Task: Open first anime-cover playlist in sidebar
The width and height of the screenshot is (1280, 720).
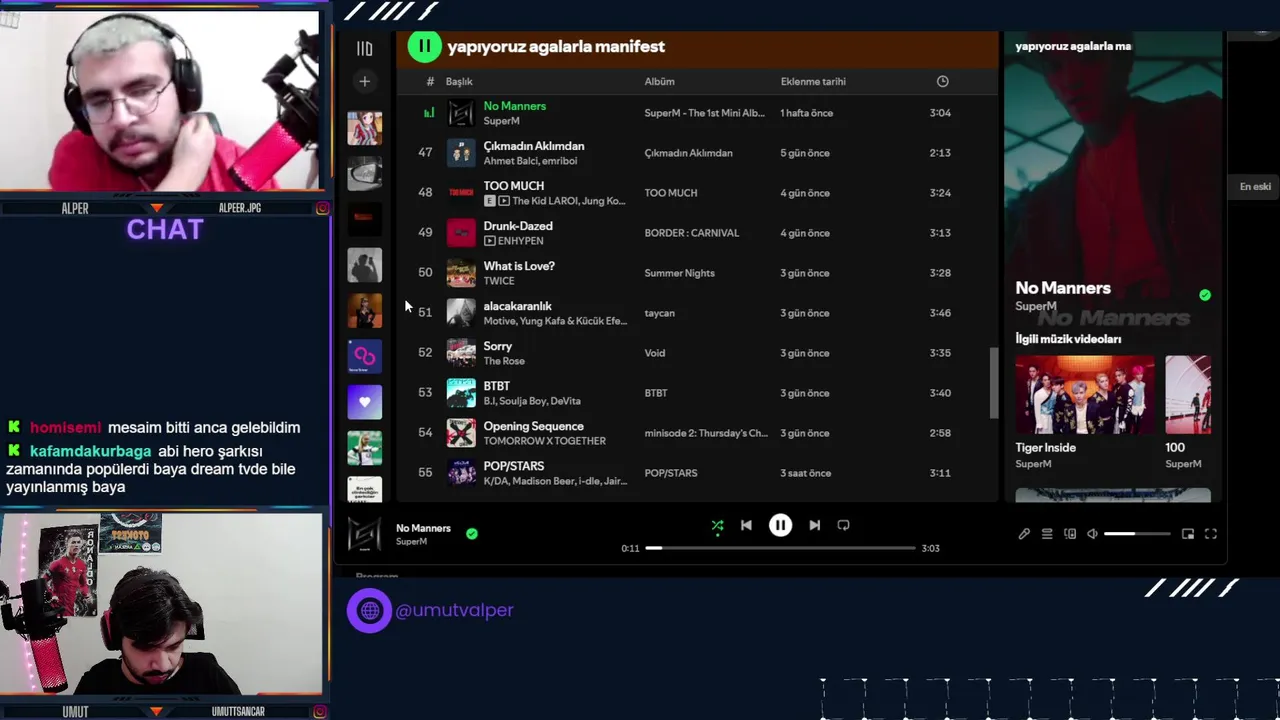Action: (365, 129)
